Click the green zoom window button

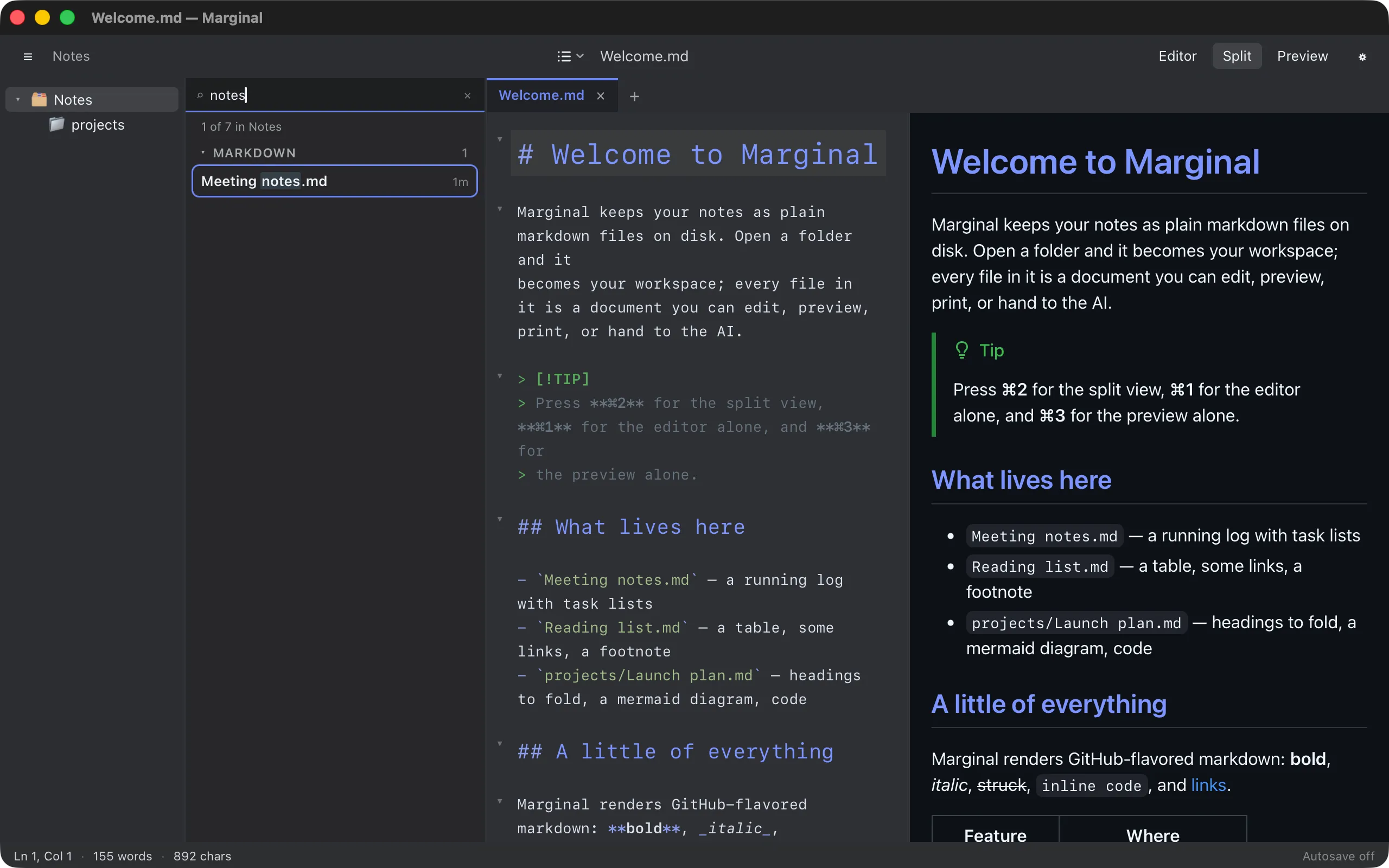click(67, 17)
